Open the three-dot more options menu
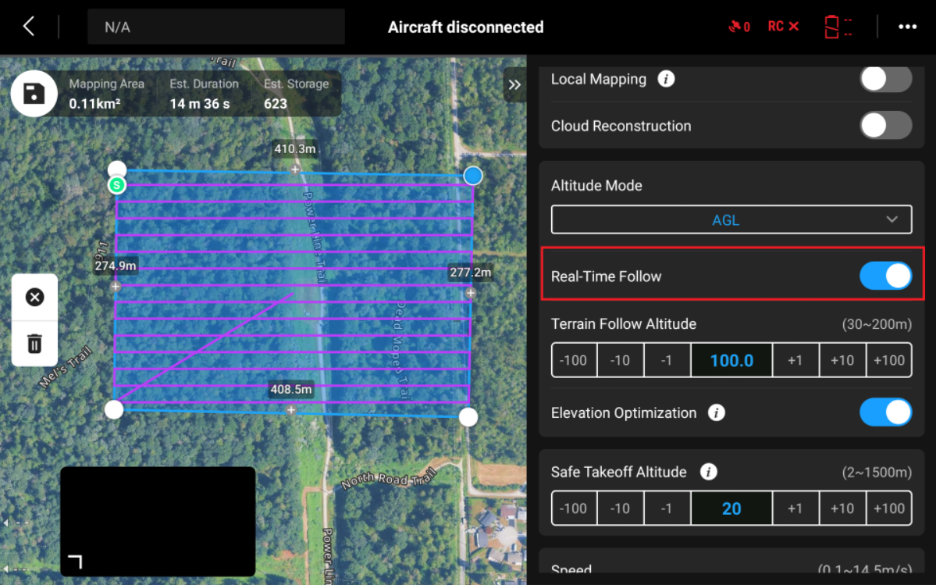The image size is (936, 585). pyautogui.click(x=907, y=27)
